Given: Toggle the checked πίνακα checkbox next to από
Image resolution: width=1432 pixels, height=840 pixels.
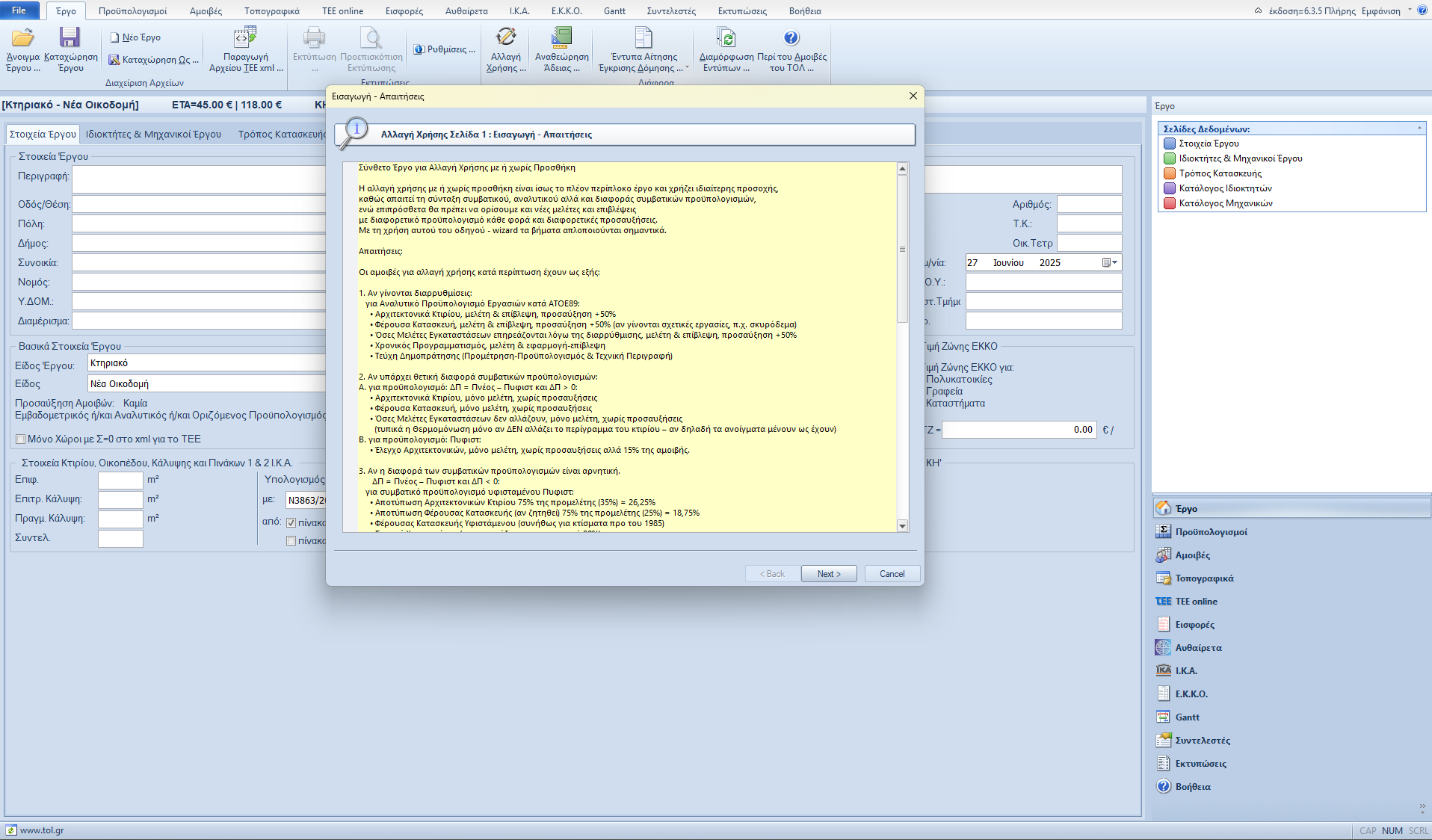Looking at the screenshot, I should point(291,523).
